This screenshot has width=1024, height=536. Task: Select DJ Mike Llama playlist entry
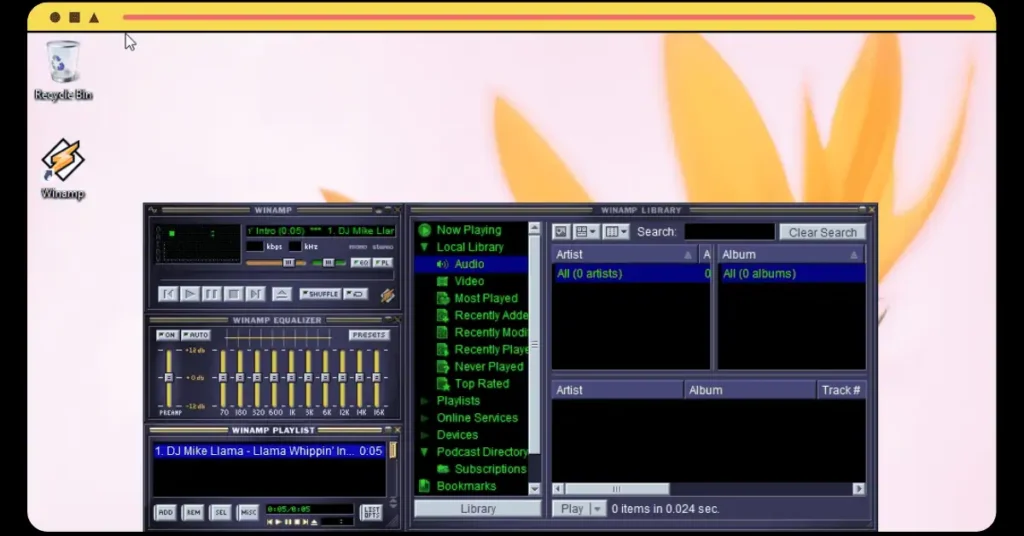point(268,451)
